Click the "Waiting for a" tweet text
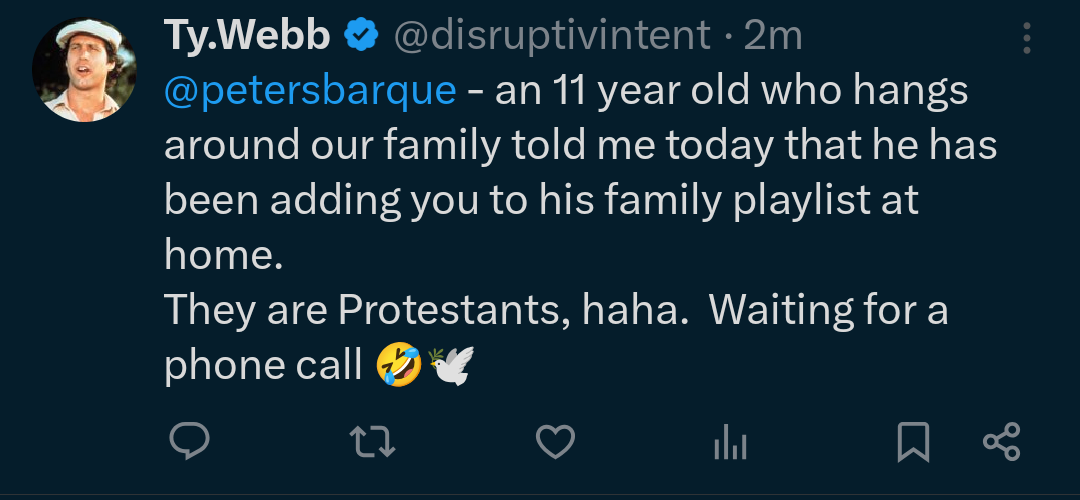This screenshot has height=500, width=1080. pos(829,311)
